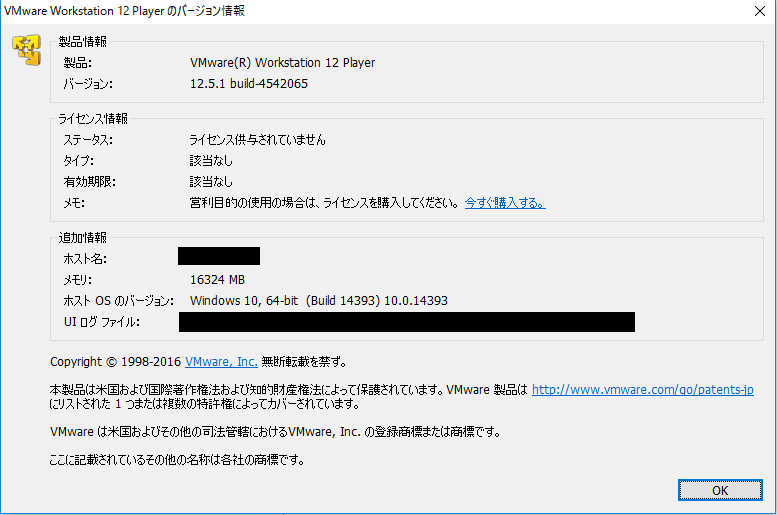Click the 有効期限 label
Image resolution: width=777 pixels, height=515 pixels.
click(x=89, y=182)
